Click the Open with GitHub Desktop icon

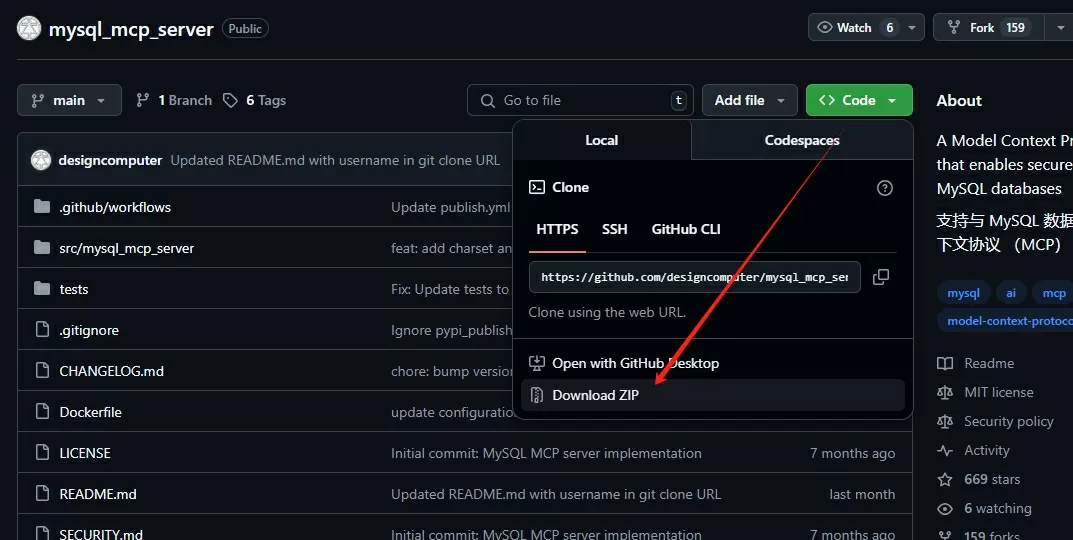pyautogui.click(x=537, y=363)
